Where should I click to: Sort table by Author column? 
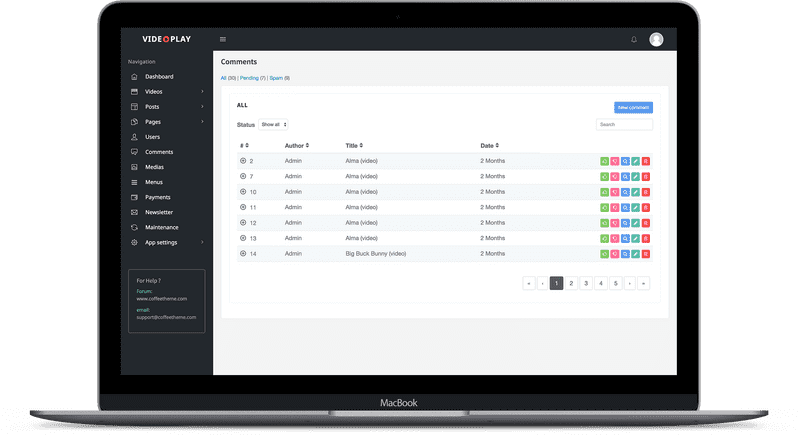click(x=297, y=145)
